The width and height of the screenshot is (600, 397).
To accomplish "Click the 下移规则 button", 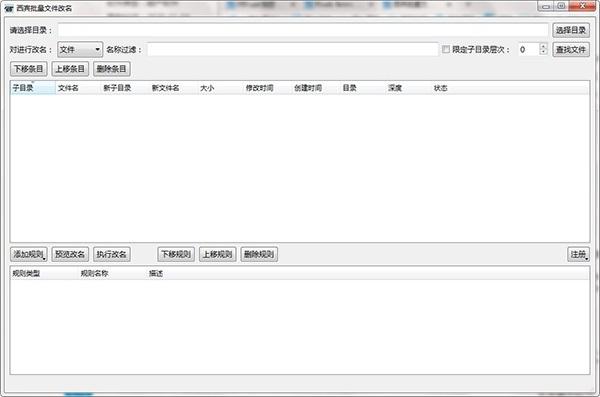I will 176,254.
